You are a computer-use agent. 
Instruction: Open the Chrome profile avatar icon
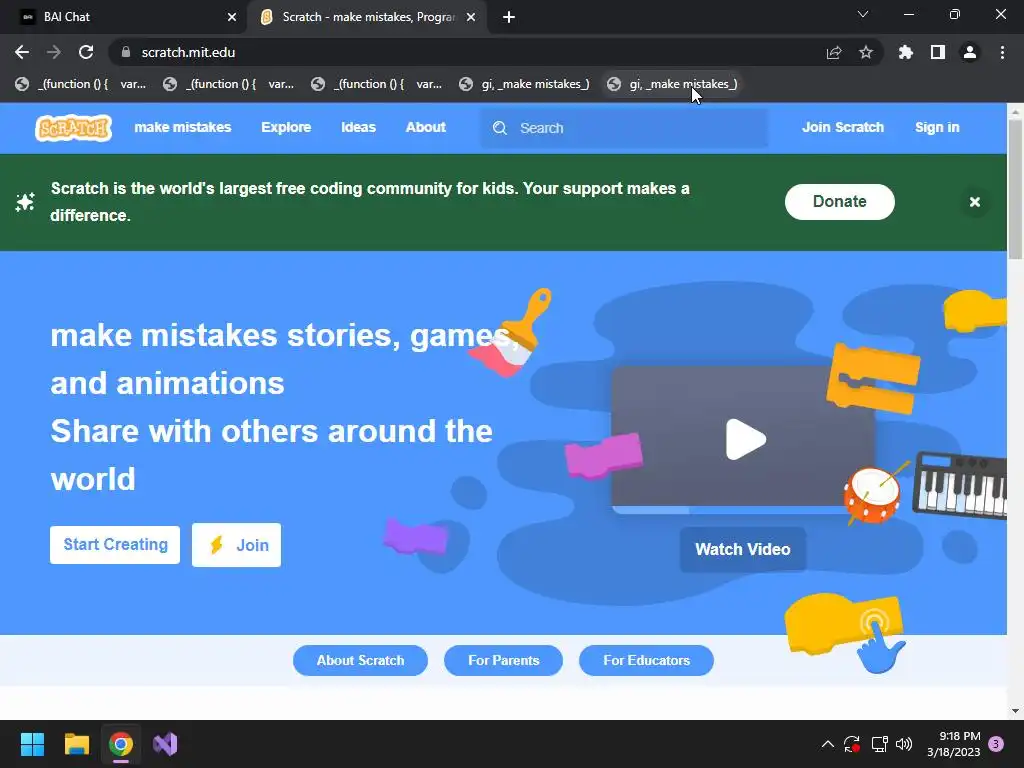pyautogui.click(x=970, y=52)
